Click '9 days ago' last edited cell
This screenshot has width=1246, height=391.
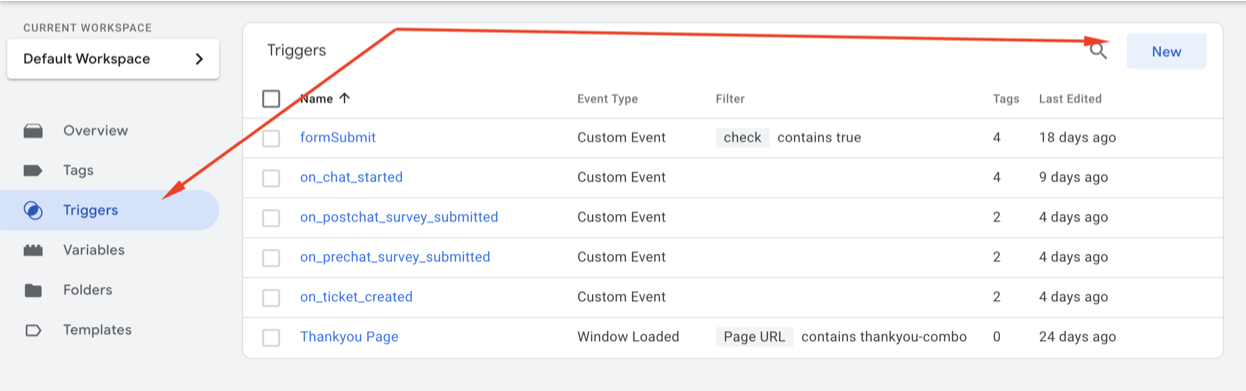[x=1073, y=178]
